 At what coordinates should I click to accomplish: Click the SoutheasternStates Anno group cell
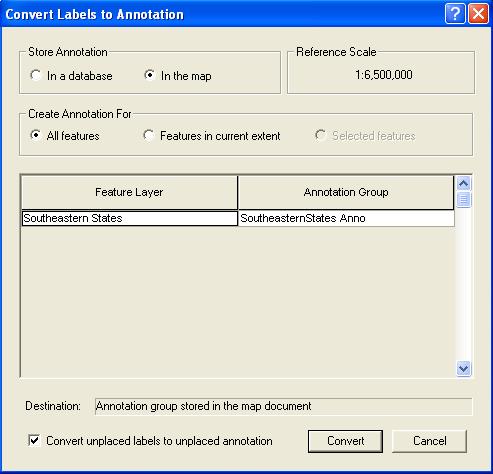[346, 218]
